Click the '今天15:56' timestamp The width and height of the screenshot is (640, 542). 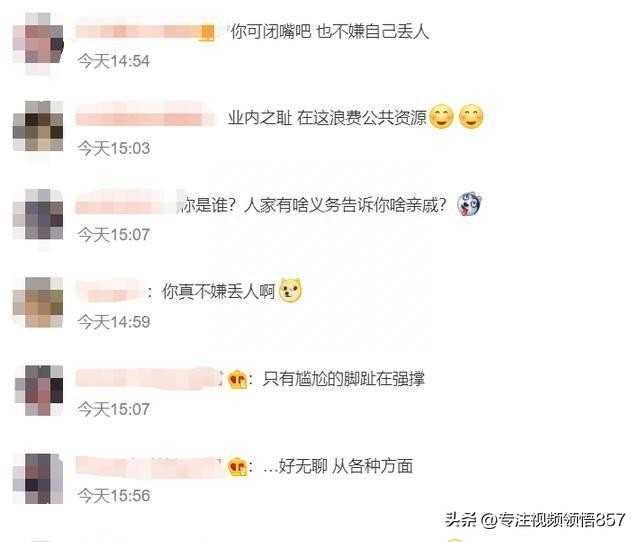[114, 496]
